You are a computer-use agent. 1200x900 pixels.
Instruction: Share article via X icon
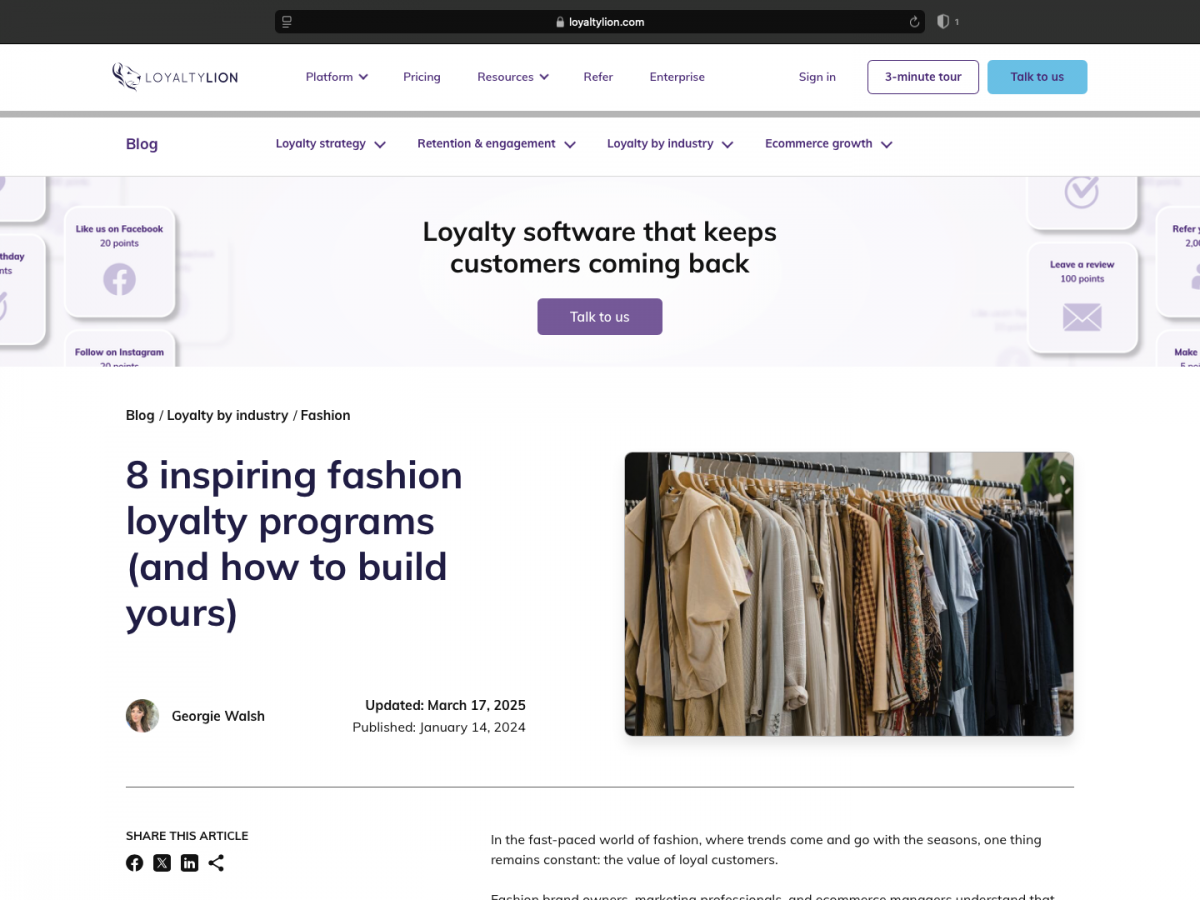click(x=162, y=863)
